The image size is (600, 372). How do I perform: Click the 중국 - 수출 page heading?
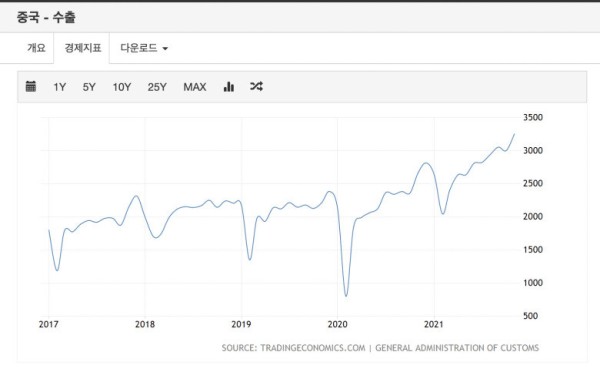point(46,17)
